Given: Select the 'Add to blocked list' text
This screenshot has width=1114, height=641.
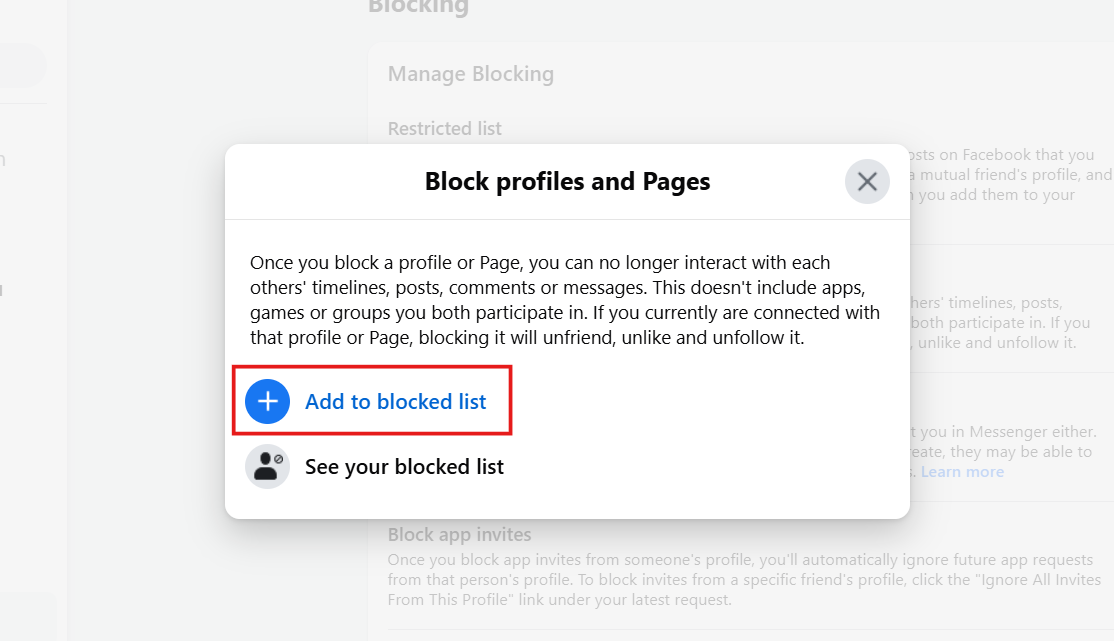Looking at the screenshot, I should [395, 402].
